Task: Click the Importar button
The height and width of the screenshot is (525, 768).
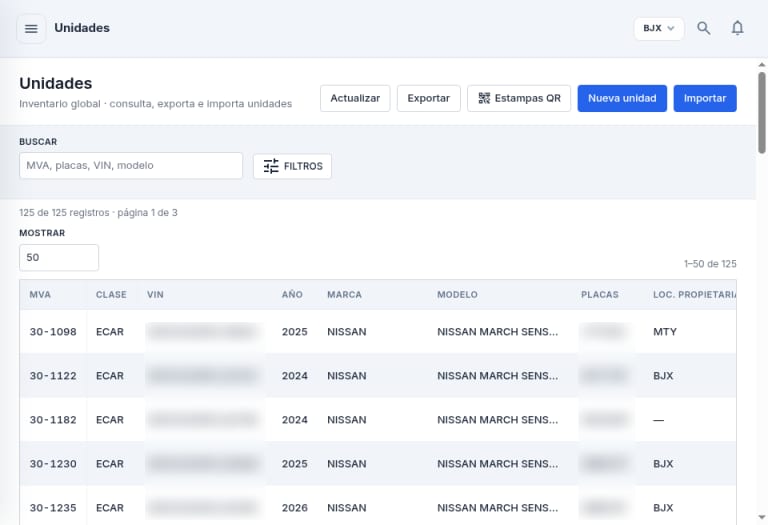Action: [705, 98]
